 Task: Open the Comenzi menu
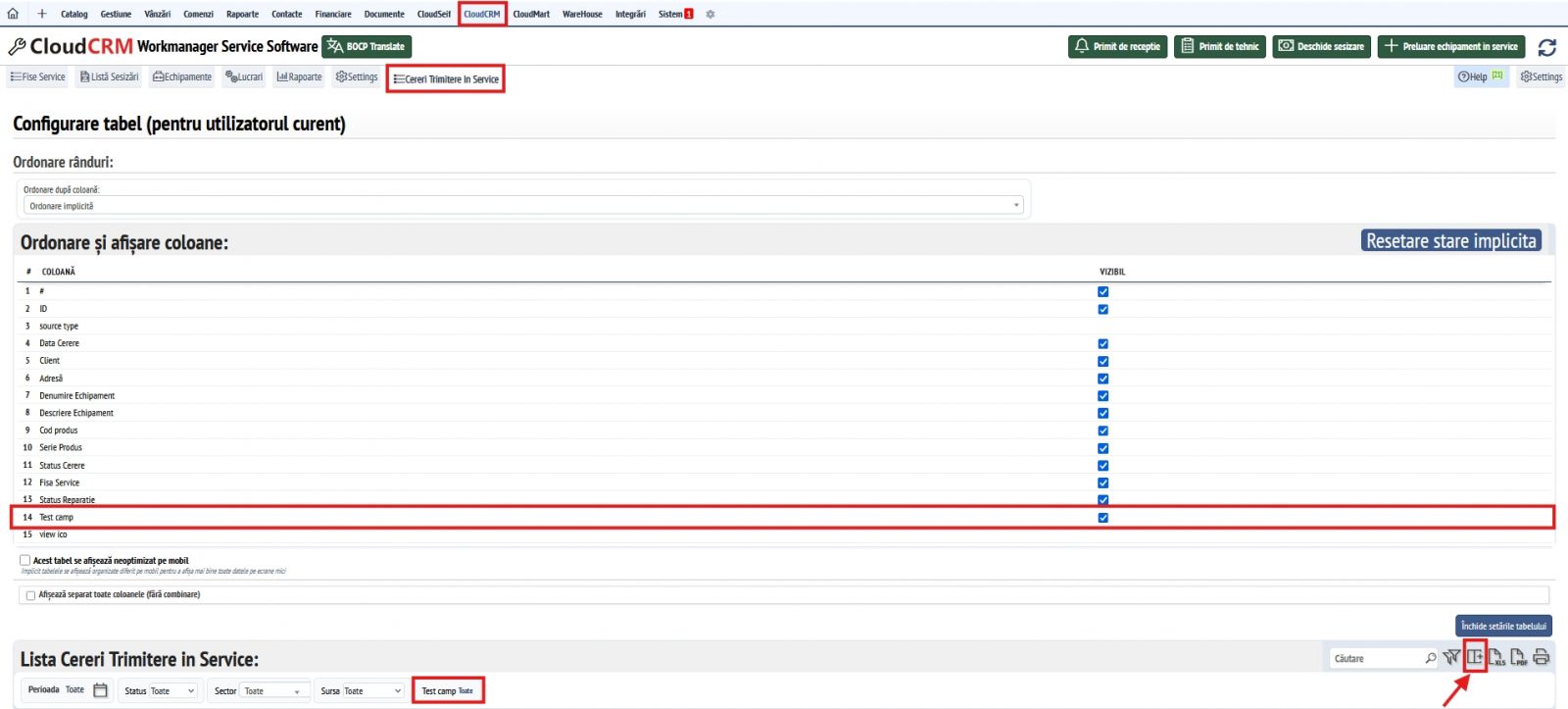[x=198, y=14]
